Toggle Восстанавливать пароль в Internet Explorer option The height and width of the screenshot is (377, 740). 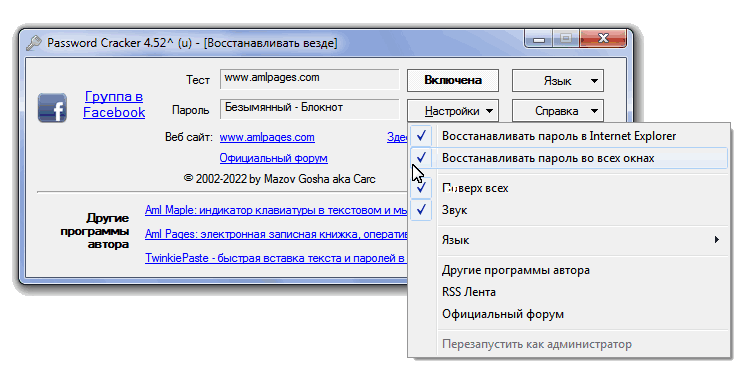569,136
